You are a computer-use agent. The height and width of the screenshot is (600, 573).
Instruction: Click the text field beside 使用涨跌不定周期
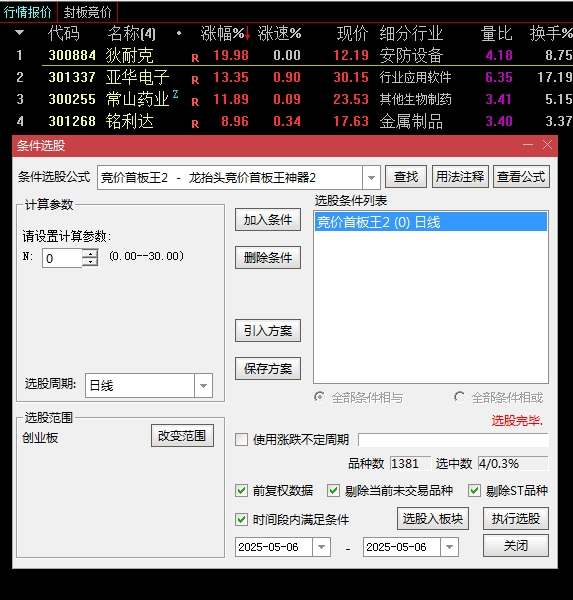453,440
